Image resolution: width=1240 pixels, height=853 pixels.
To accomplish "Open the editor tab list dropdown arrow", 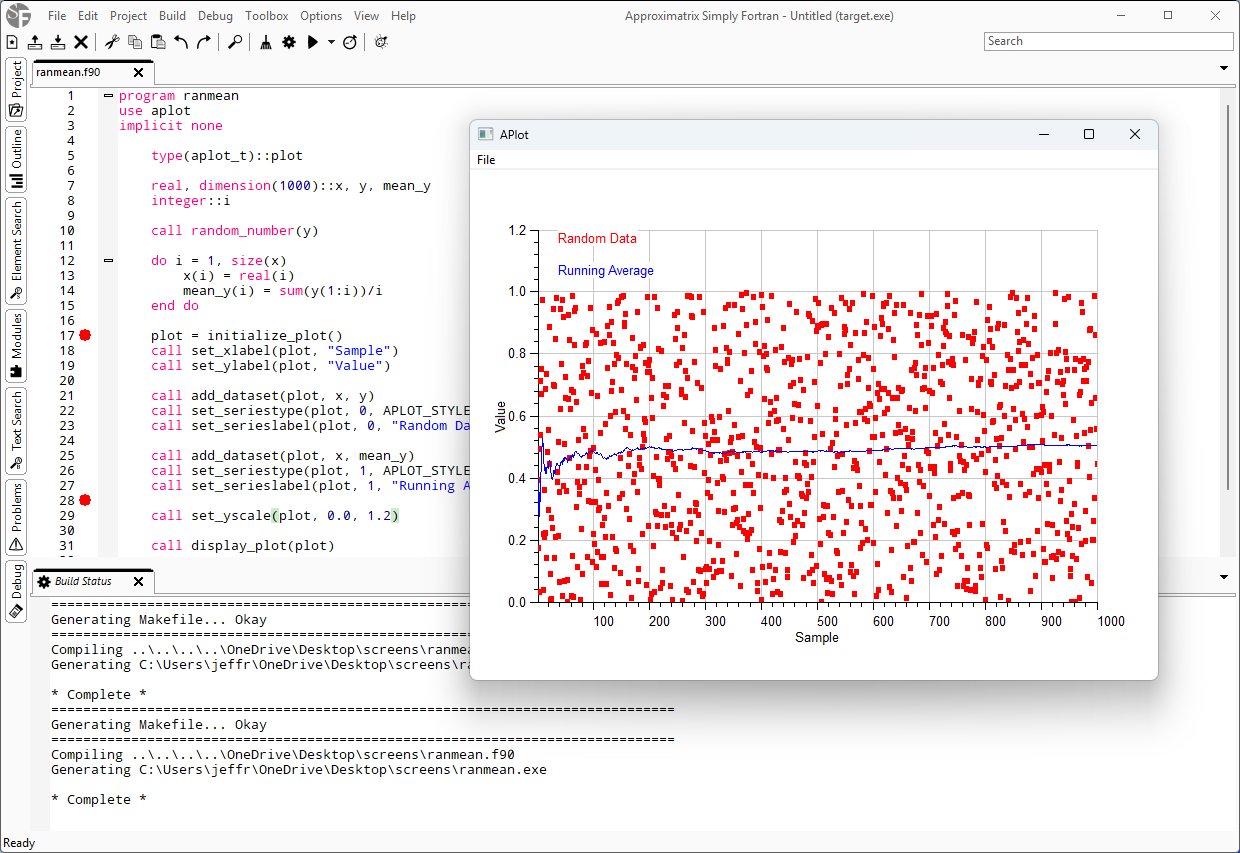I will click(x=1225, y=68).
